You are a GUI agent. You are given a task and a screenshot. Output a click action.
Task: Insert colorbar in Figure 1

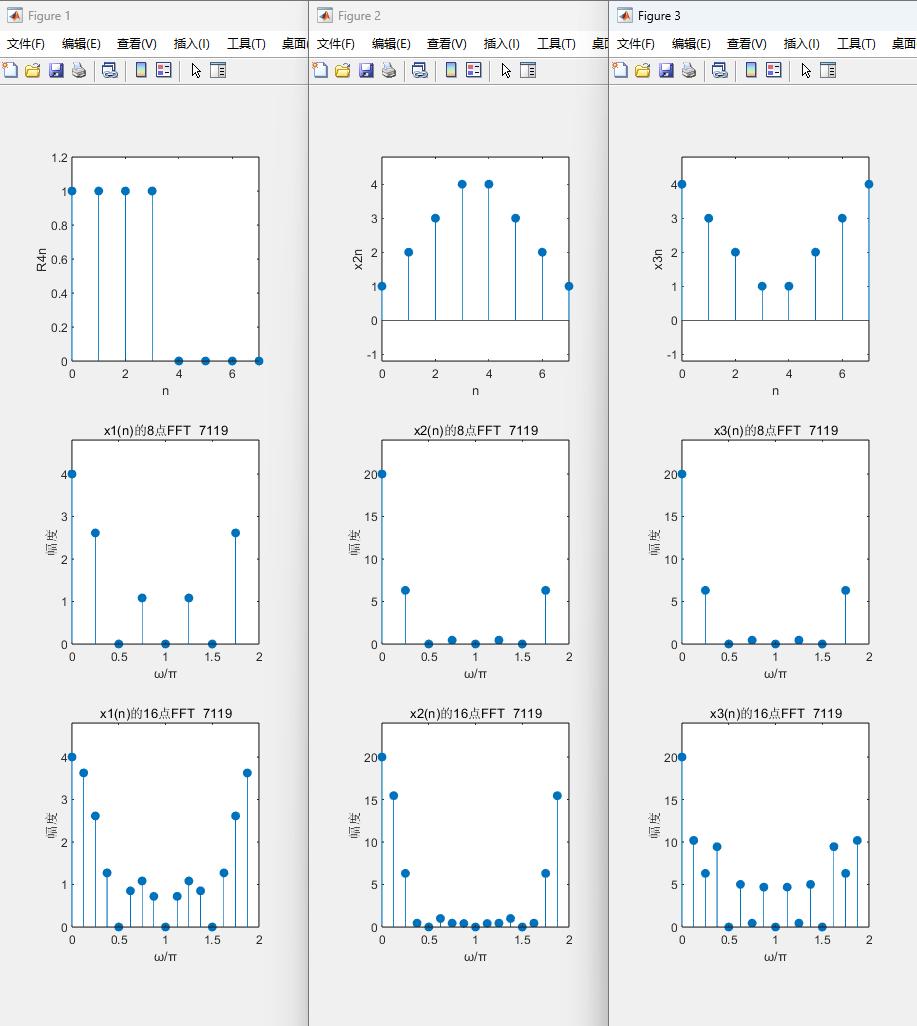[x=141, y=70]
